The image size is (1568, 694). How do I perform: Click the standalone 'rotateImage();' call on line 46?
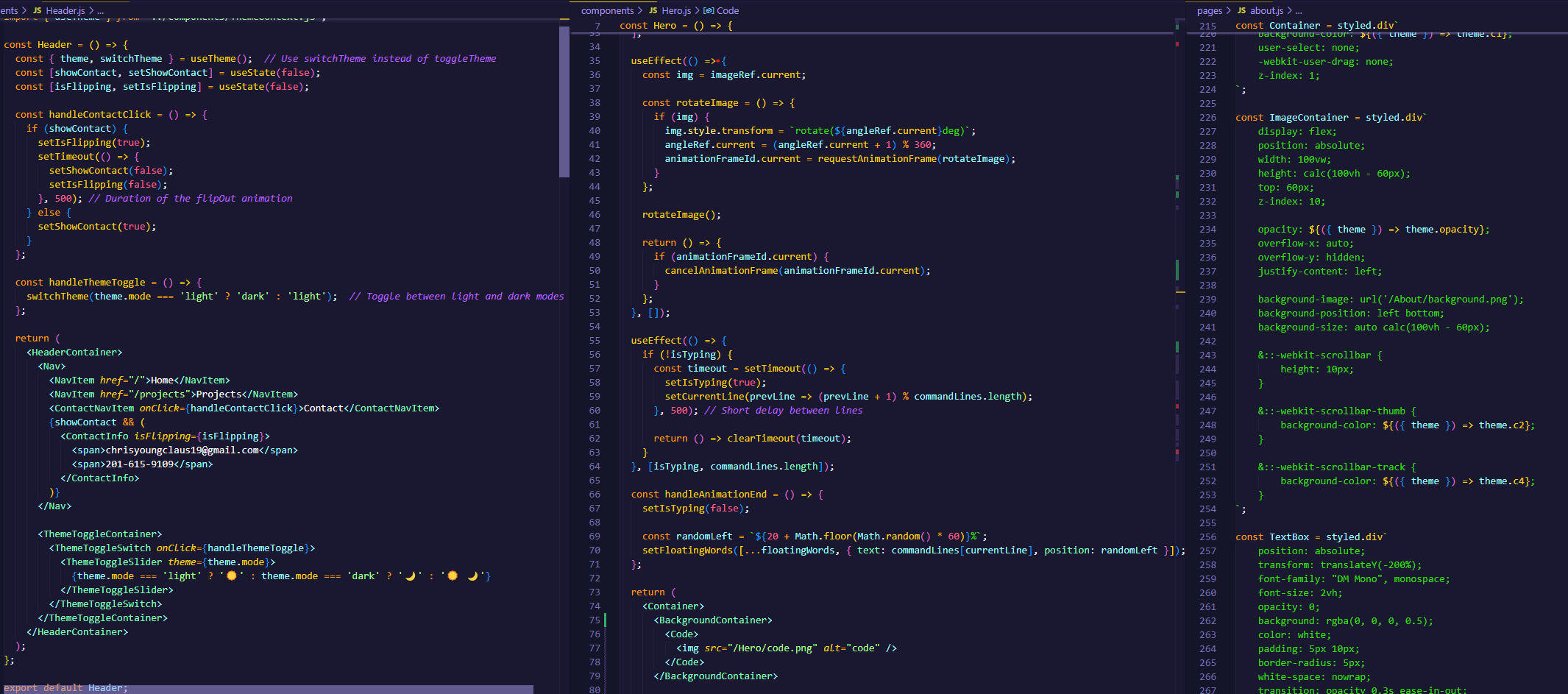tap(681, 215)
